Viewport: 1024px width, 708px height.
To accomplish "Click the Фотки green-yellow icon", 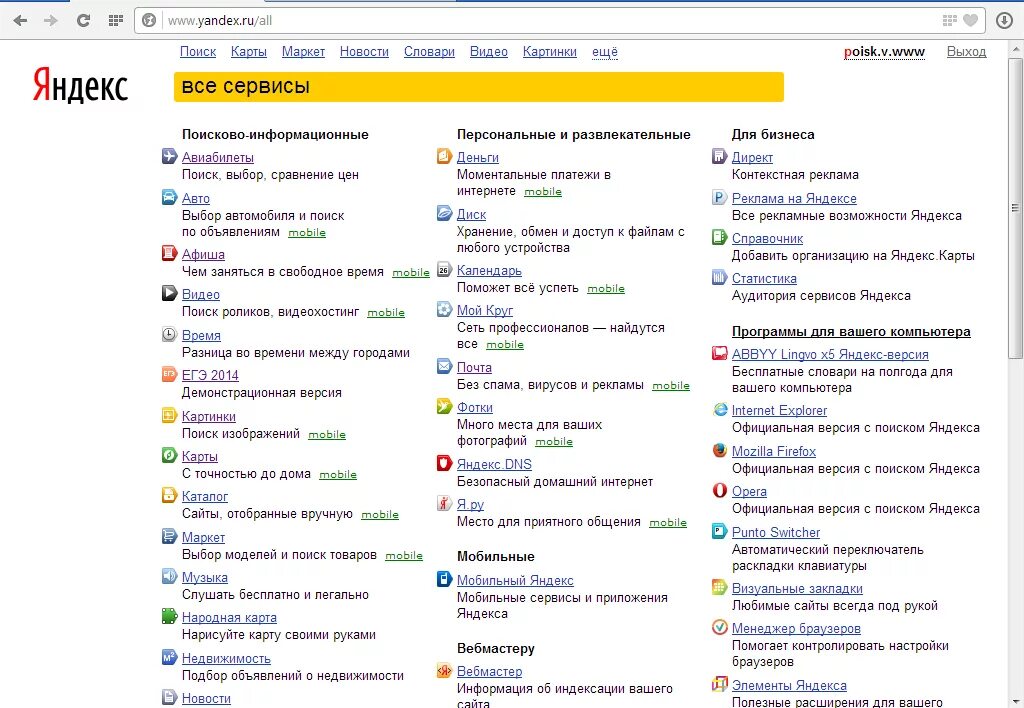I will (444, 406).
